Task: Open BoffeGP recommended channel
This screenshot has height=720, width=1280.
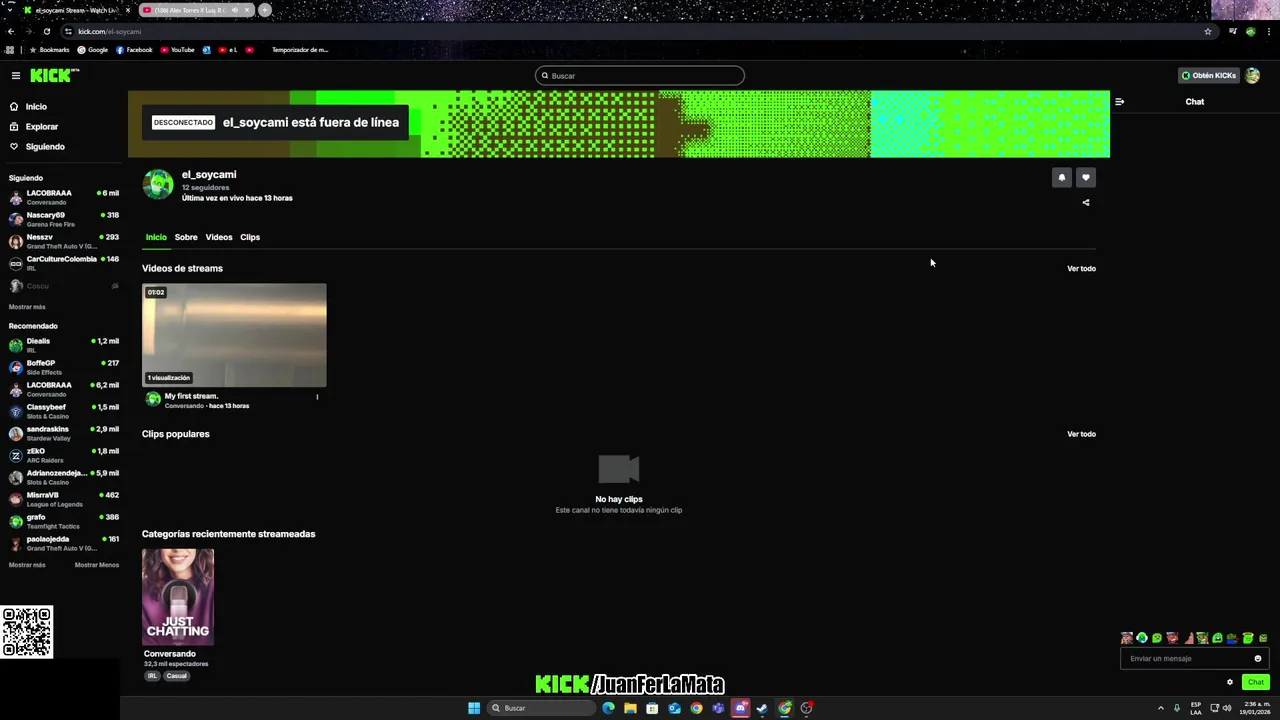Action: click(64, 367)
